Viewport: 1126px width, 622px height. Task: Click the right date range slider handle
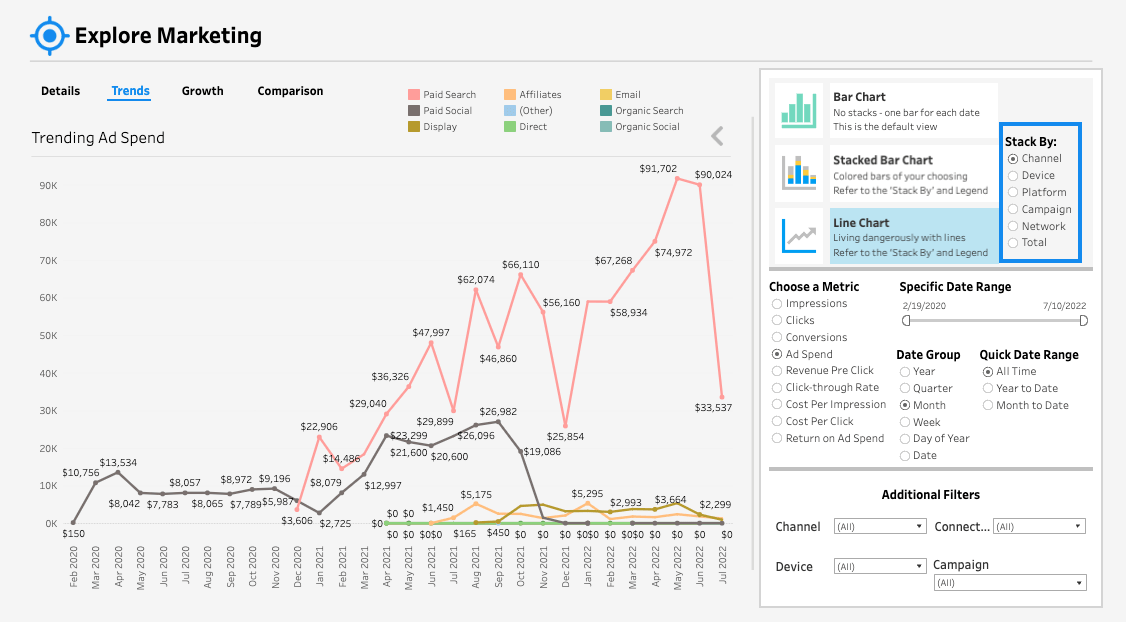pyautogui.click(x=1081, y=321)
